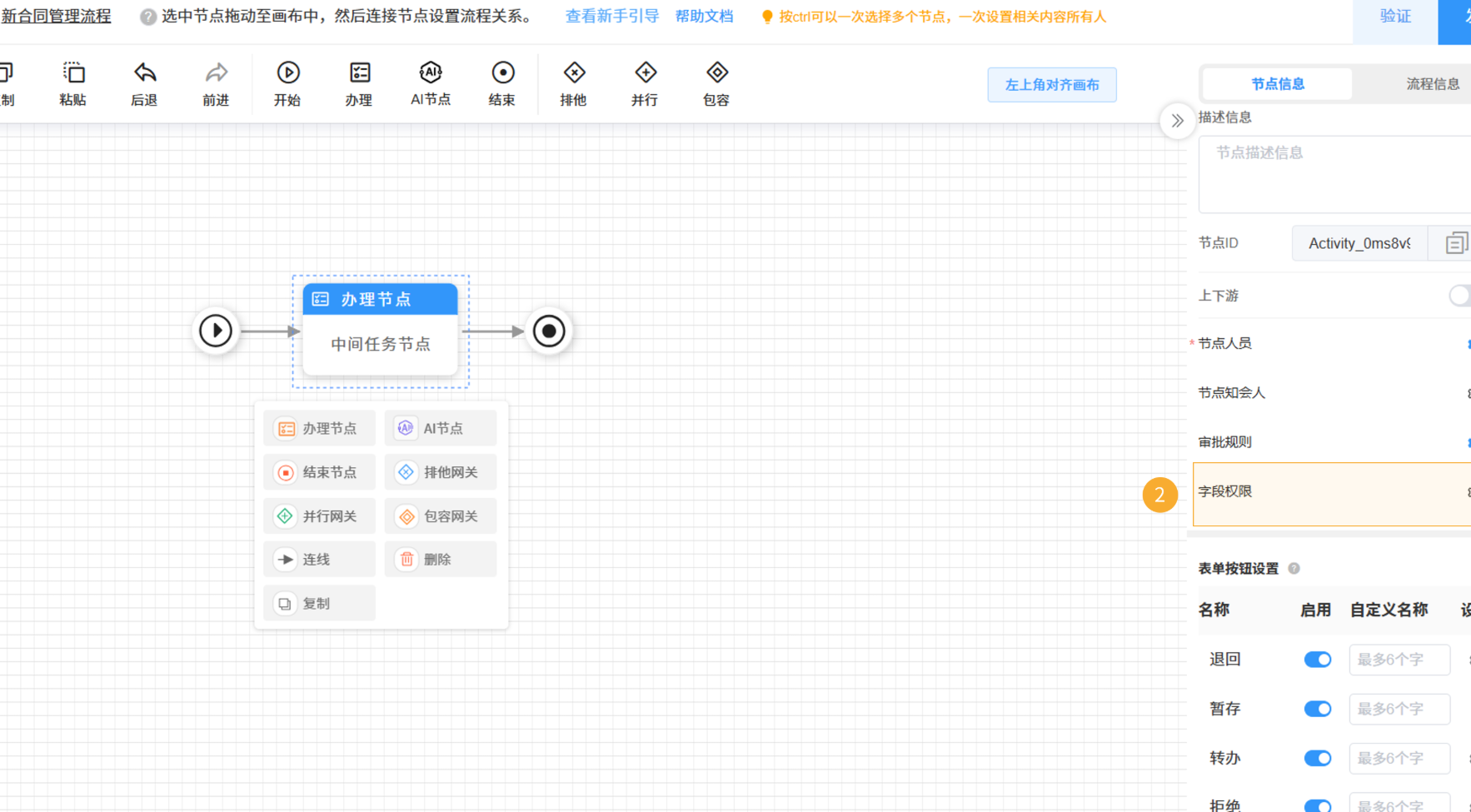Image resolution: width=1471 pixels, height=812 pixels.
Task: Click the Undo (后退) arrow icon
Action: (x=145, y=73)
